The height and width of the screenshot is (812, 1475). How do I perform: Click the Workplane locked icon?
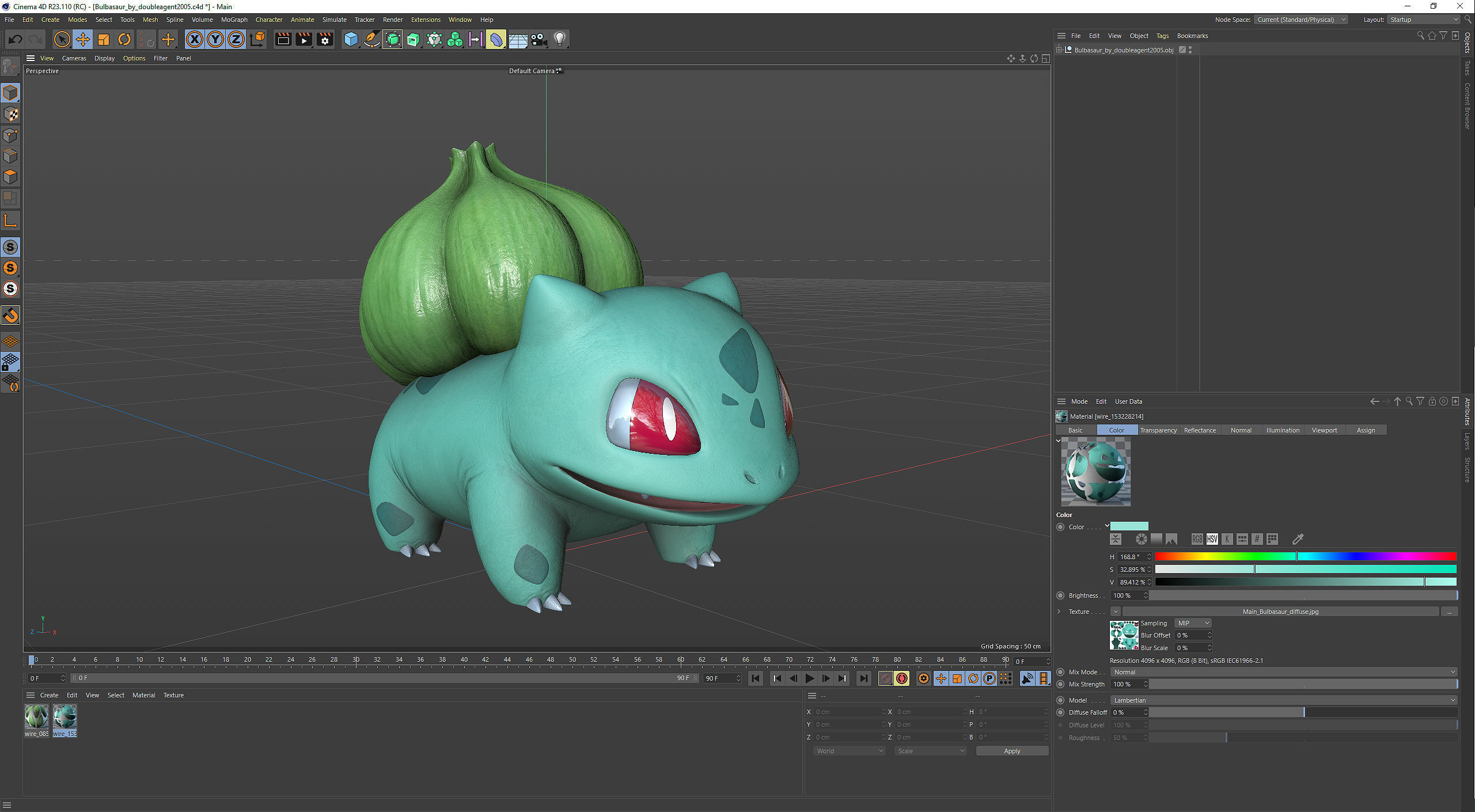pos(10,362)
